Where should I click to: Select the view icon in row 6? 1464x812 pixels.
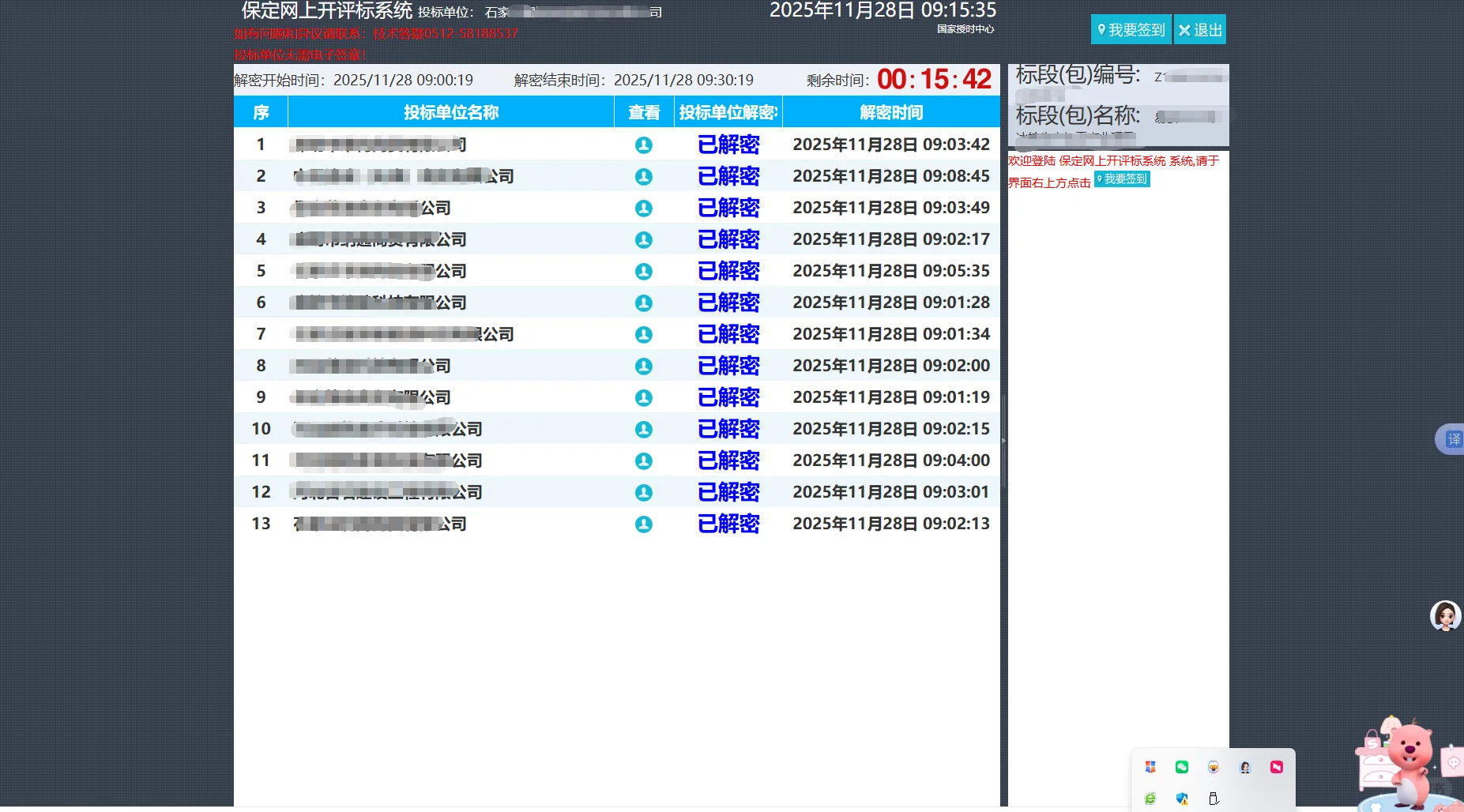point(644,303)
